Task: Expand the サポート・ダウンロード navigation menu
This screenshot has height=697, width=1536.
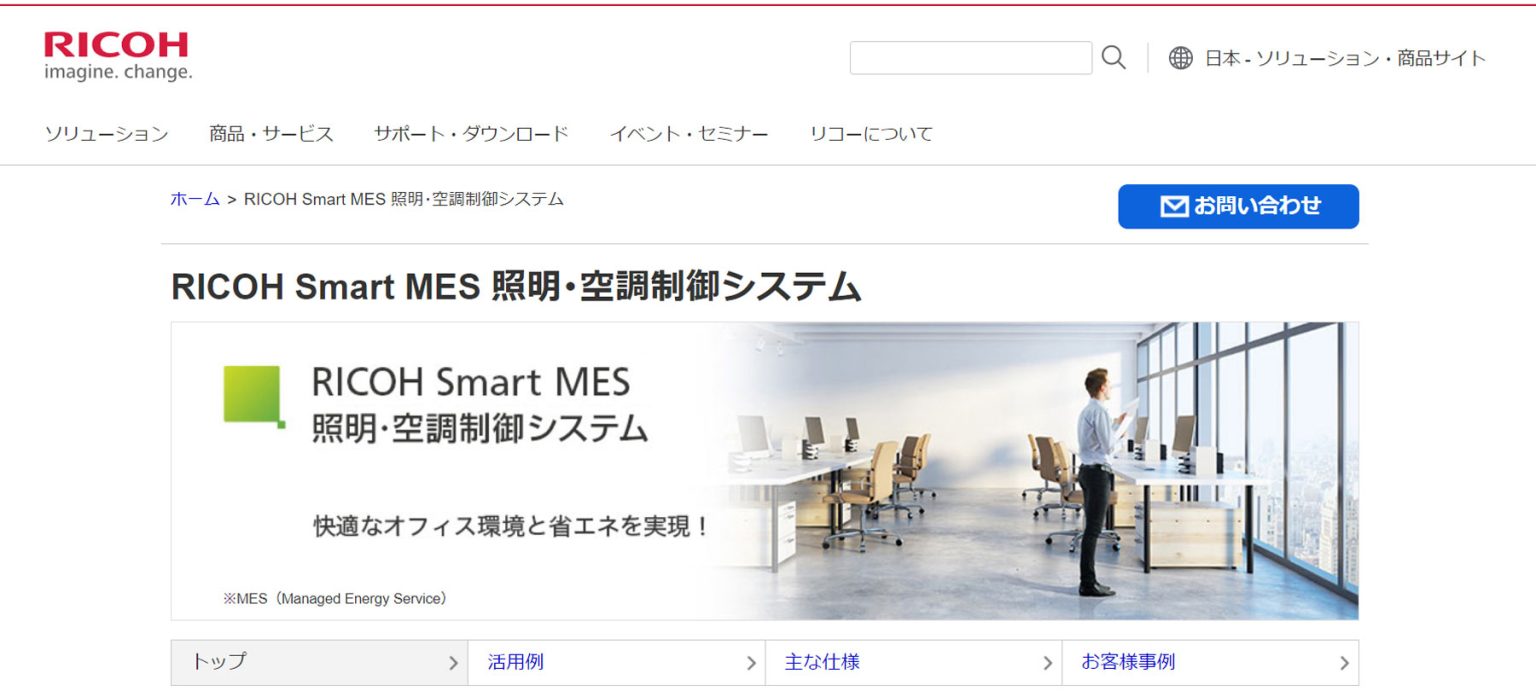Action: pyautogui.click(x=471, y=133)
